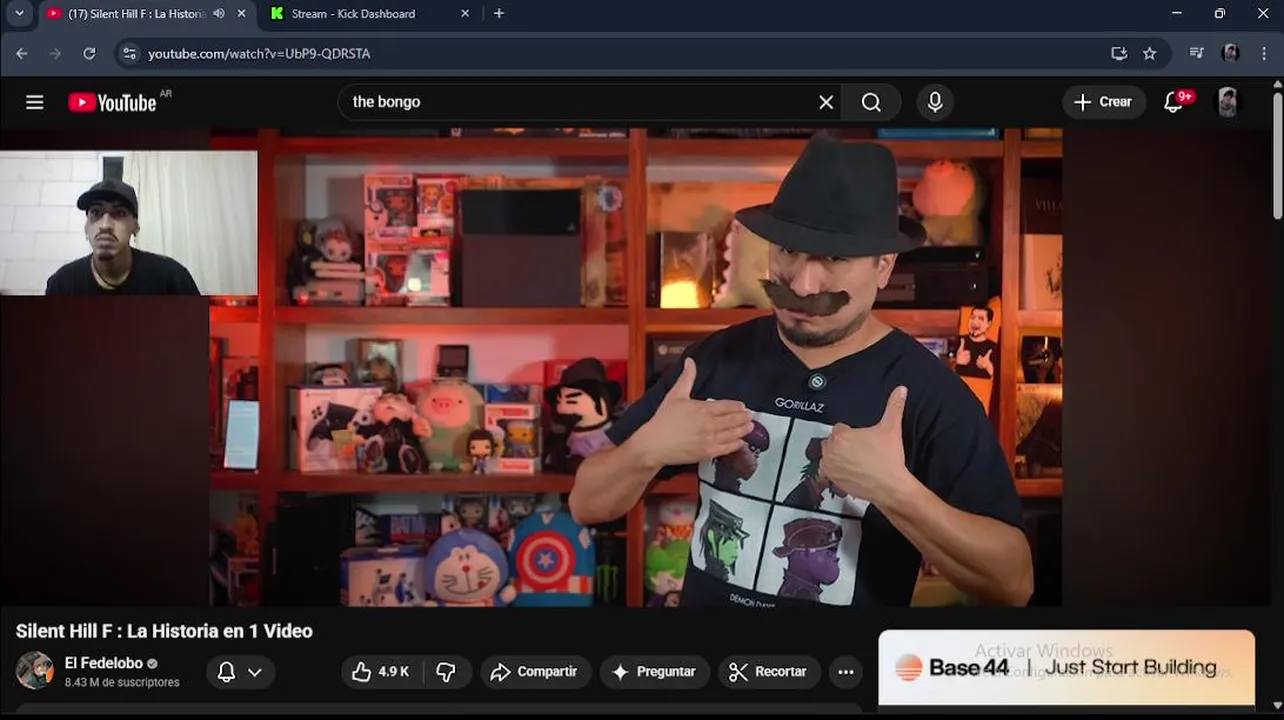The width and height of the screenshot is (1284, 720).
Task: Open the Chrome profile avatar
Action: [1231, 54]
